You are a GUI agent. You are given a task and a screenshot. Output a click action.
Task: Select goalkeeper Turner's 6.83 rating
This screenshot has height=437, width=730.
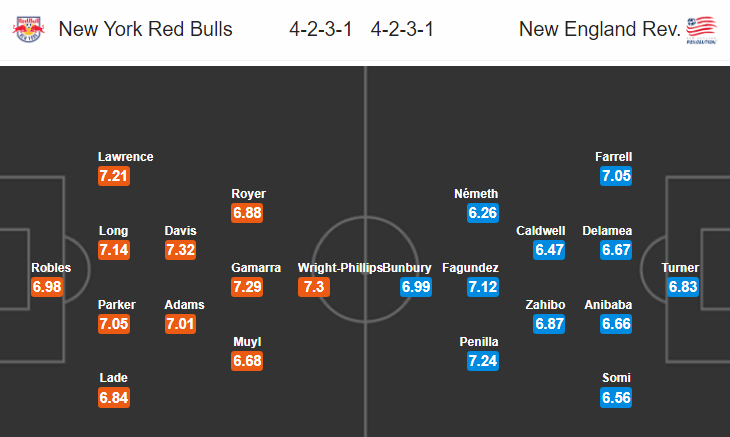point(683,287)
